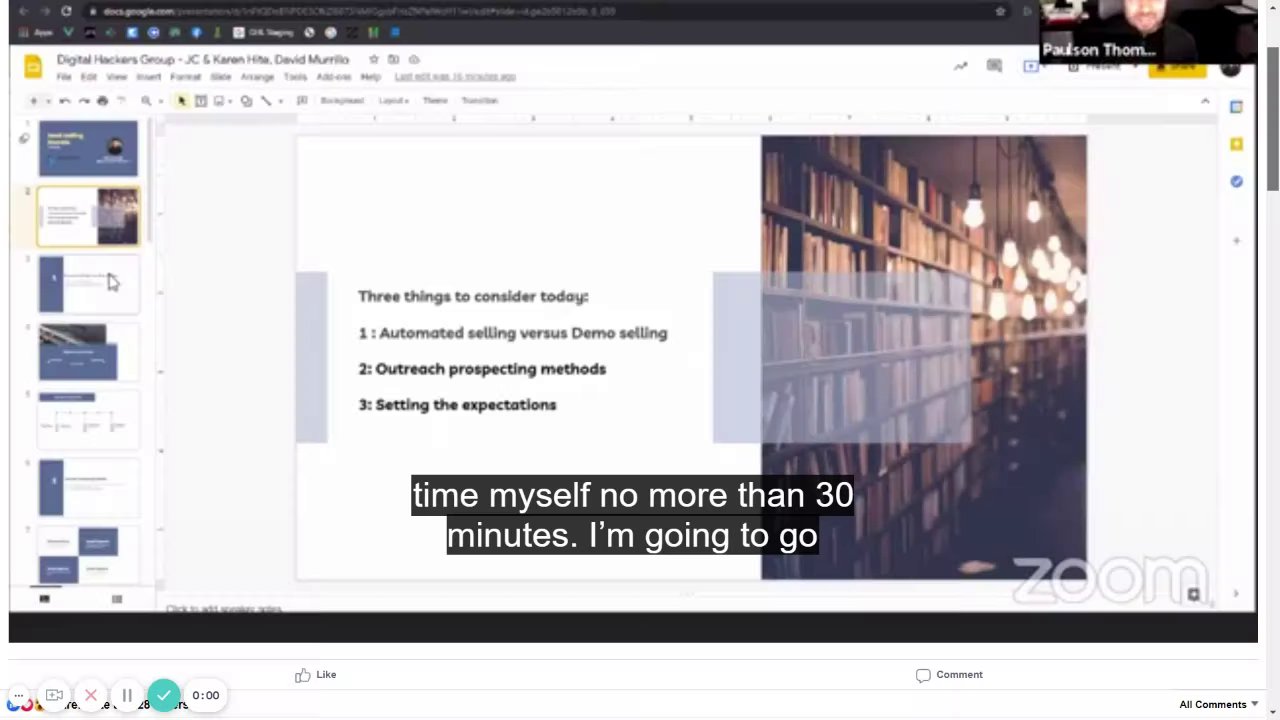1280x720 pixels.
Task: Switch to filmstrip view icon
Action: (44, 599)
